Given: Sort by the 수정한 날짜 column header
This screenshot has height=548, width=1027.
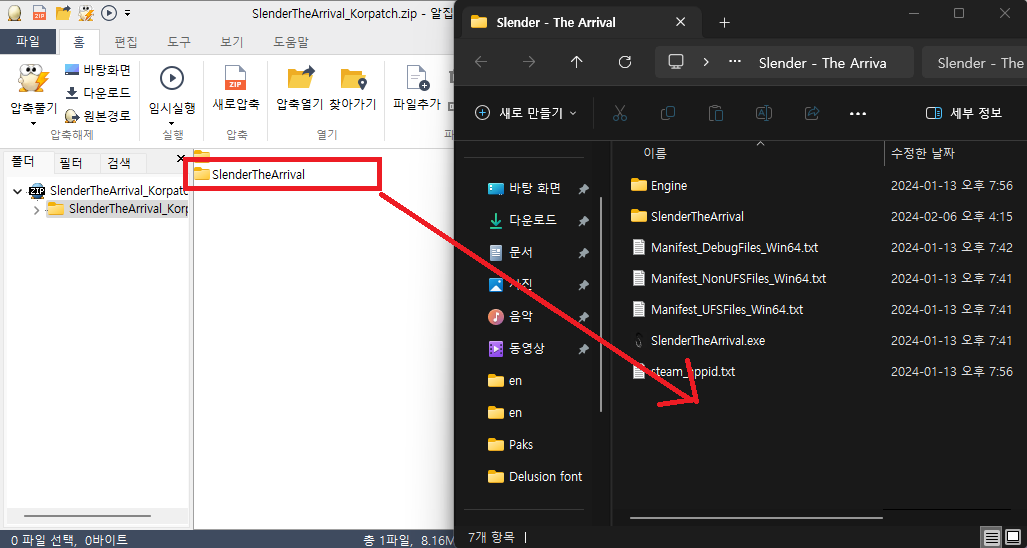Looking at the screenshot, I should [922, 154].
